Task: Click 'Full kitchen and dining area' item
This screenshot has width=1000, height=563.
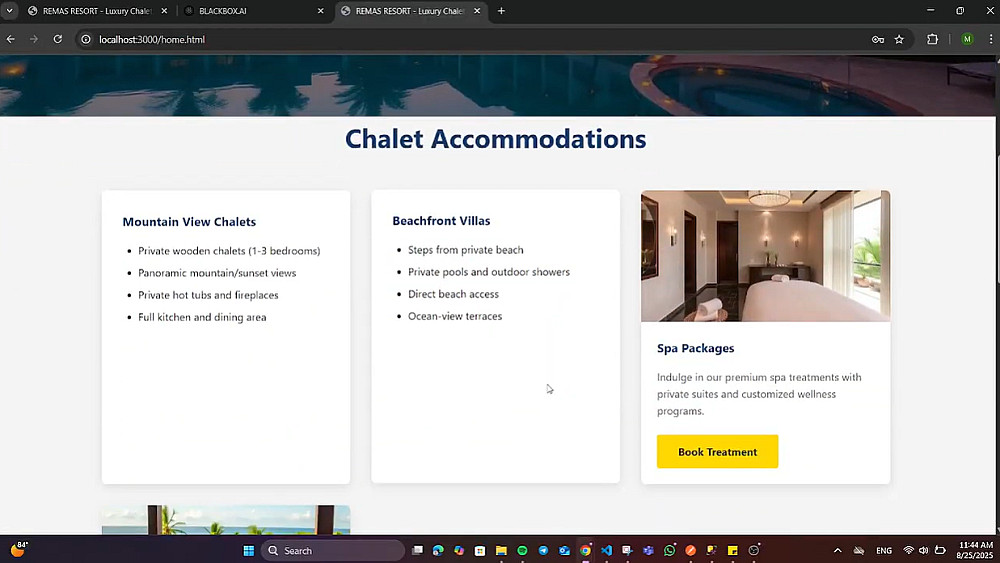Action: pyautogui.click(x=202, y=317)
